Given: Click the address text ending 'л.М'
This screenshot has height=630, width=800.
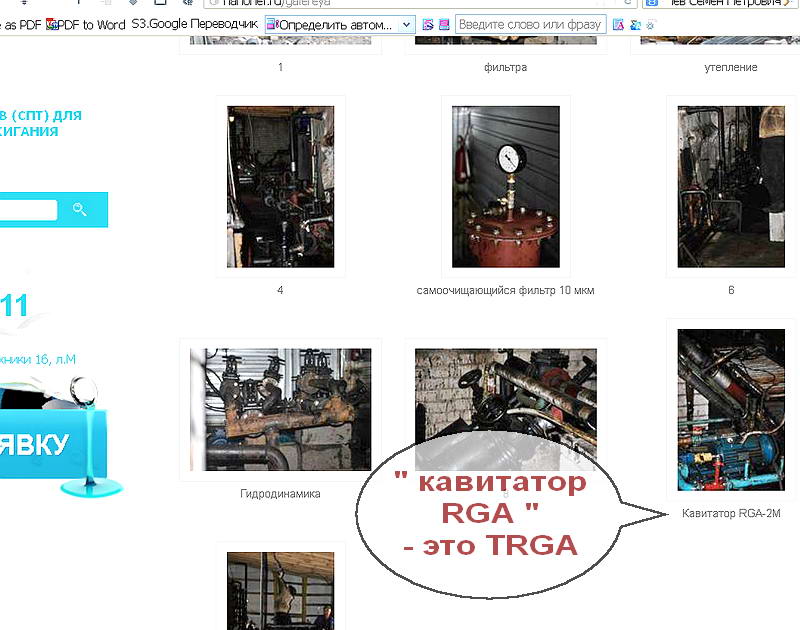Looking at the screenshot, I should point(38,360).
